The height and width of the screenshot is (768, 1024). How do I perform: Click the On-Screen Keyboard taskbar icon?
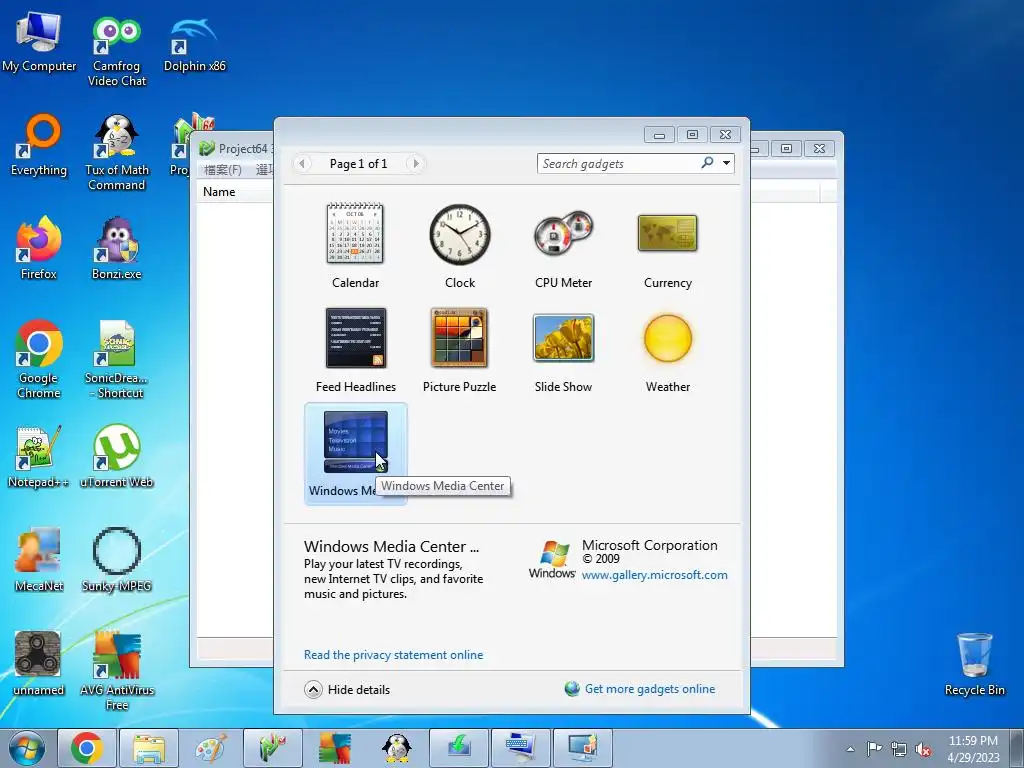pos(521,748)
